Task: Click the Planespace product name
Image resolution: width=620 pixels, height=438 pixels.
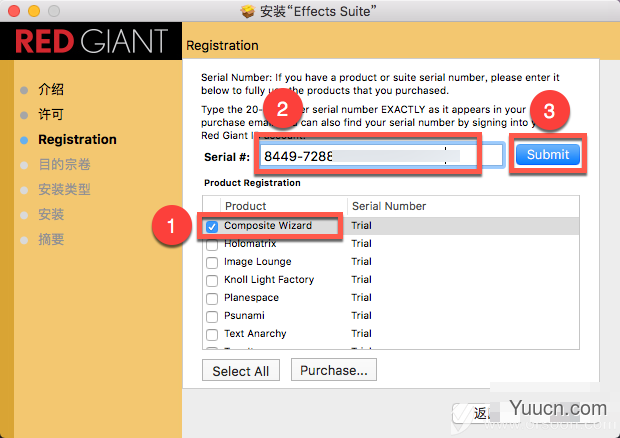Action: click(x=251, y=297)
